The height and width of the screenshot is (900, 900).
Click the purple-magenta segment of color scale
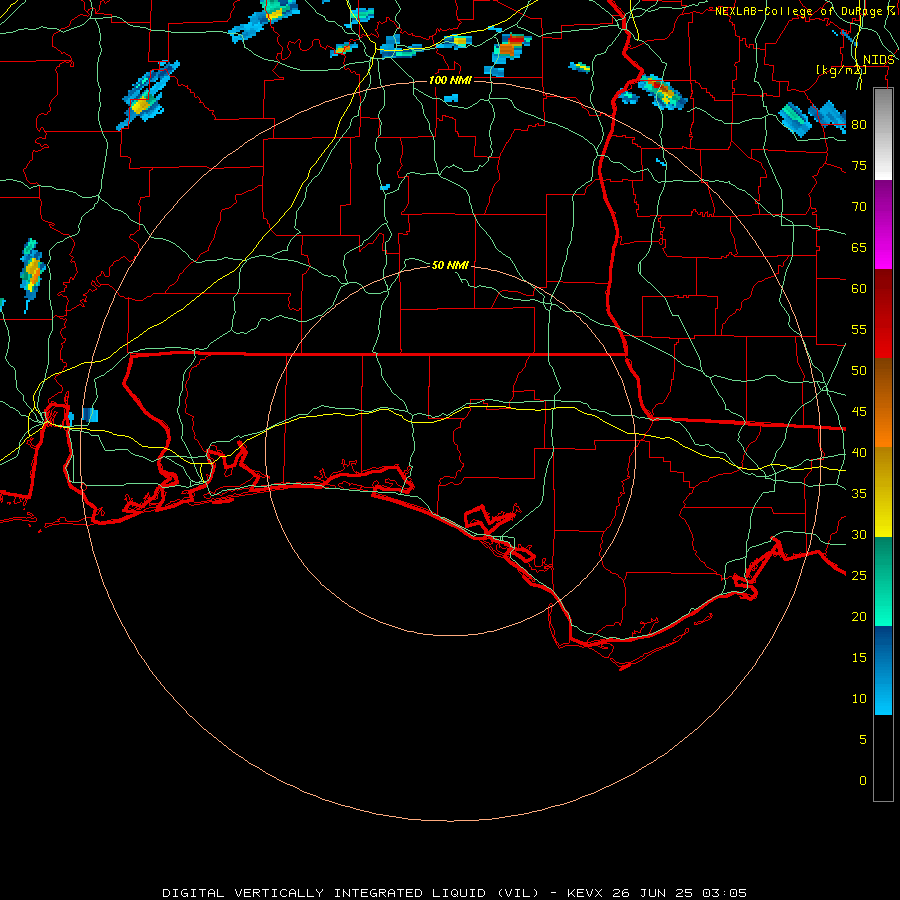click(883, 224)
